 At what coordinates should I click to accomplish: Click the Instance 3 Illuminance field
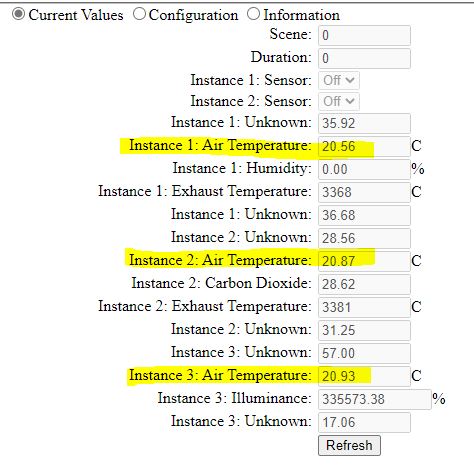(x=375, y=399)
